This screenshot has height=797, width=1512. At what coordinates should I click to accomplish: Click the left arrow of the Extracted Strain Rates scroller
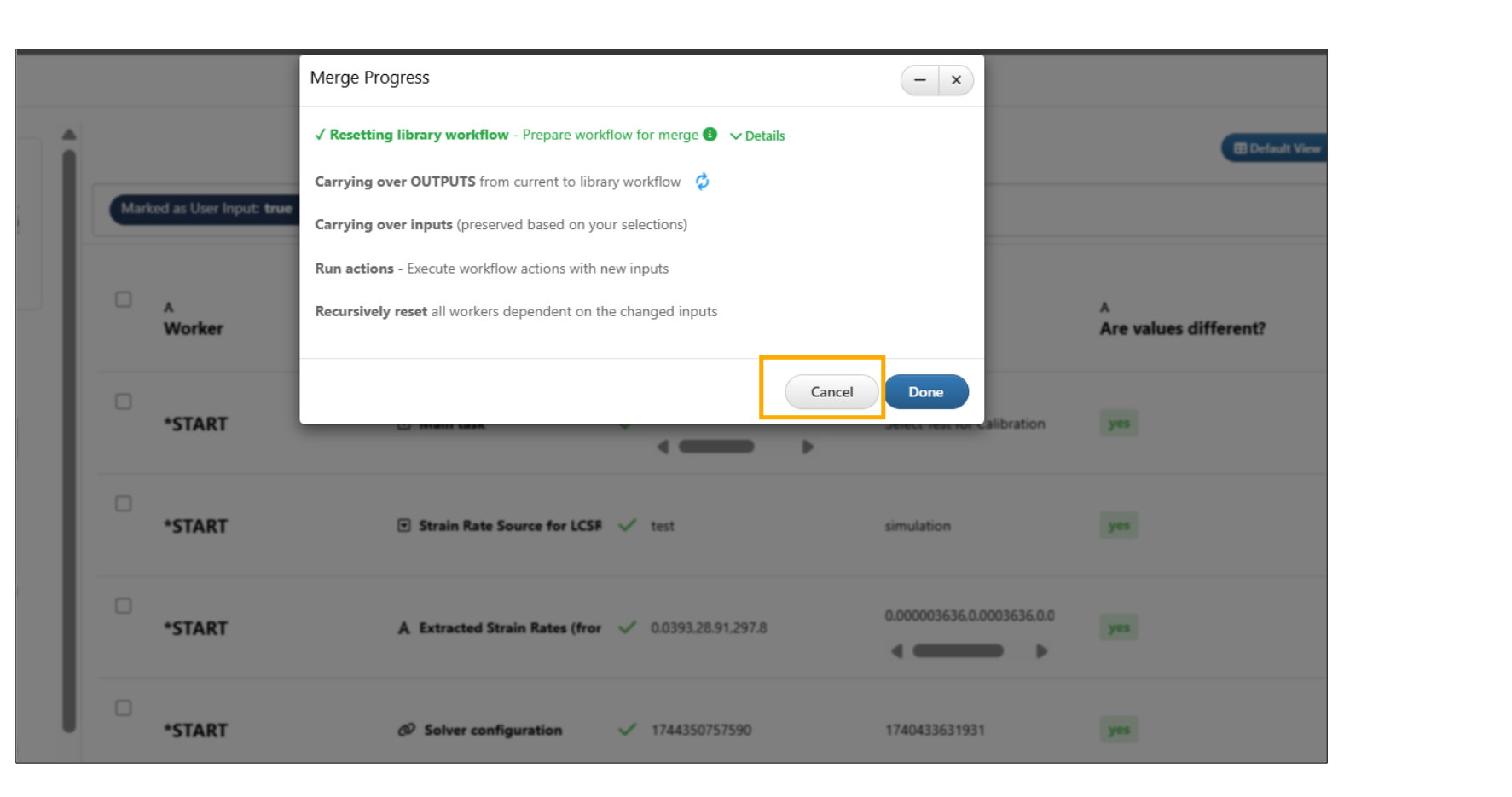[x=896, y=651]
